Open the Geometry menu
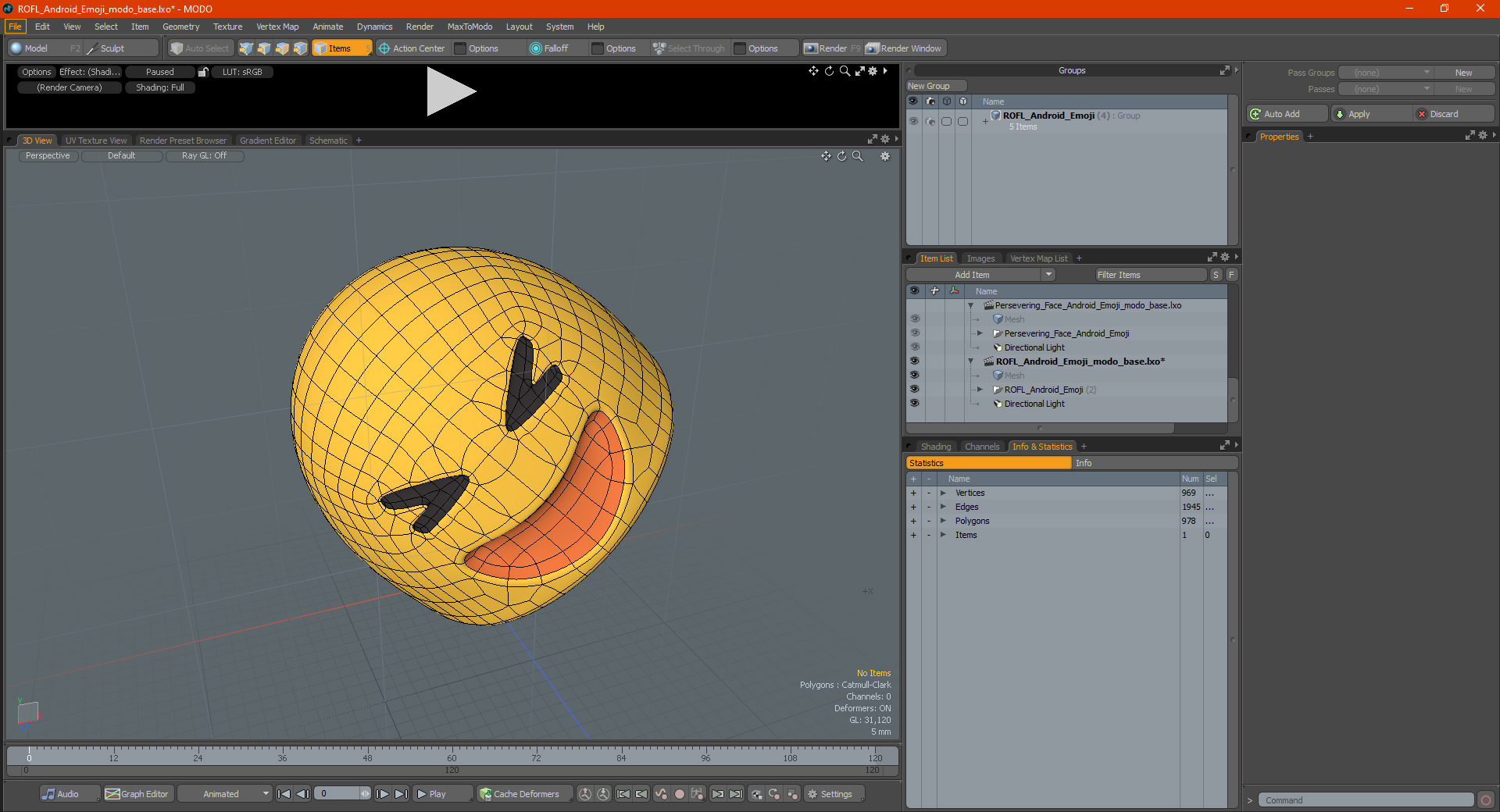1500x812 pixels. click(x=180, y=27)
